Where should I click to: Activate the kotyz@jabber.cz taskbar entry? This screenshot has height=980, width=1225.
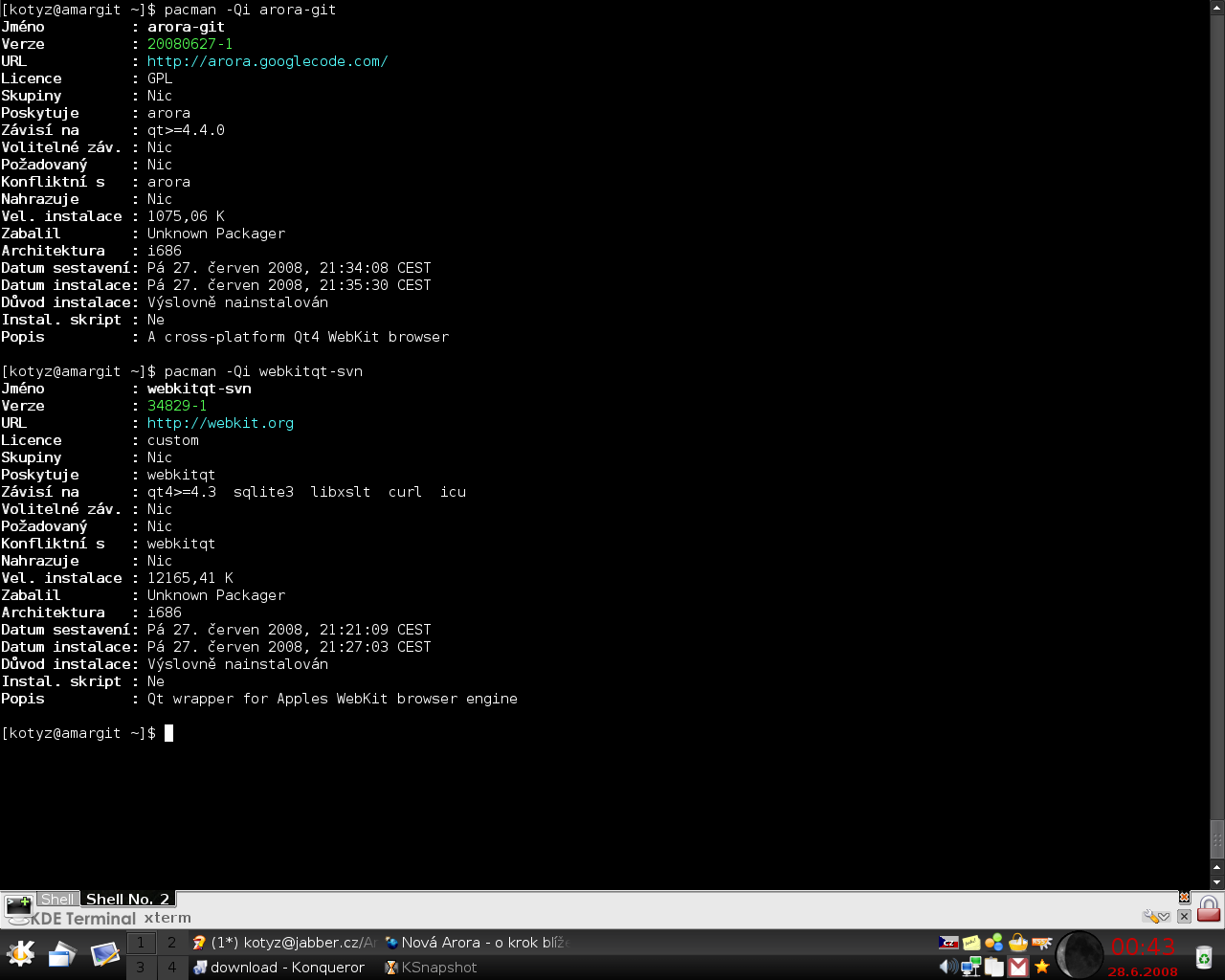pyautogui.click(x=284, y=943)
